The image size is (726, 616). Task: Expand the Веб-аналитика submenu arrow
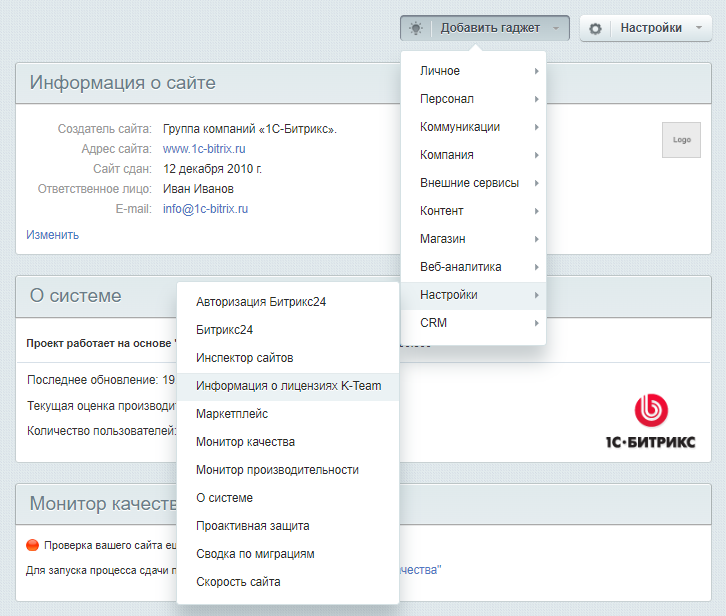click(536, 267)
